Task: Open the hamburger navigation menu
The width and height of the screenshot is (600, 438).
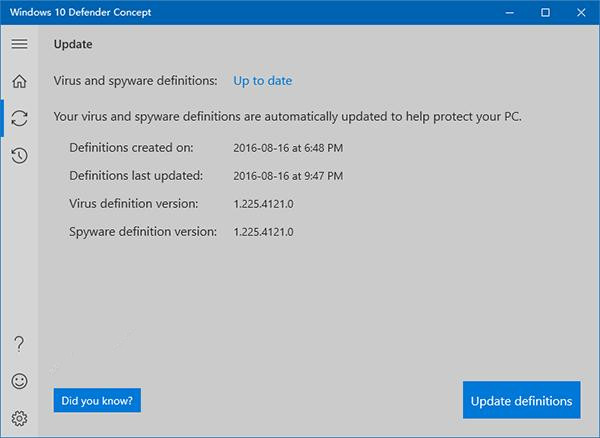Action: tap(19, 44)
